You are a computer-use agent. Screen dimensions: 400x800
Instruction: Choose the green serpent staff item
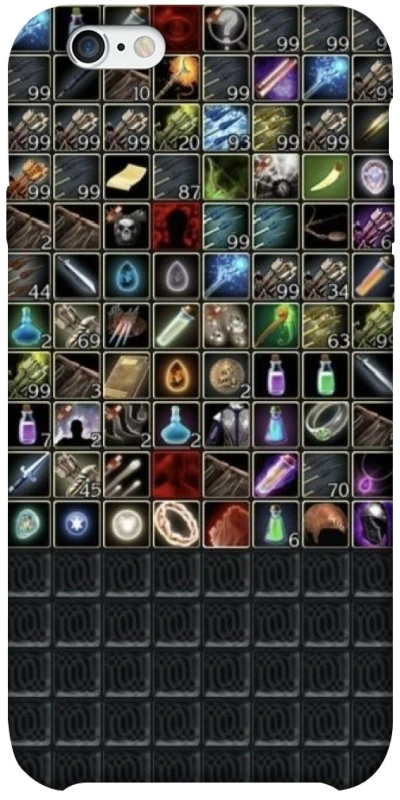[x=277, y=326]
